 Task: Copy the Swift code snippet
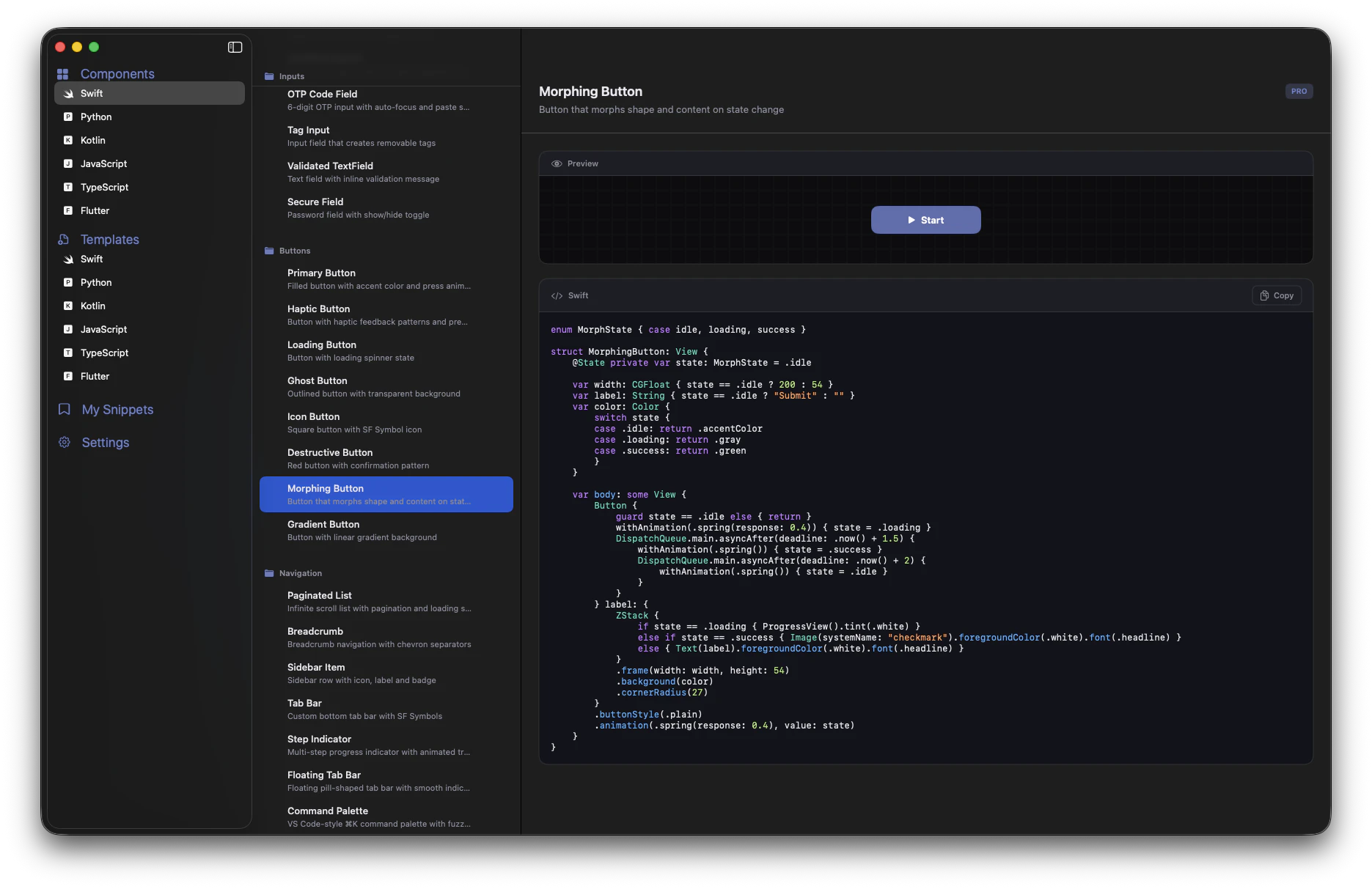pos(1277,295)
